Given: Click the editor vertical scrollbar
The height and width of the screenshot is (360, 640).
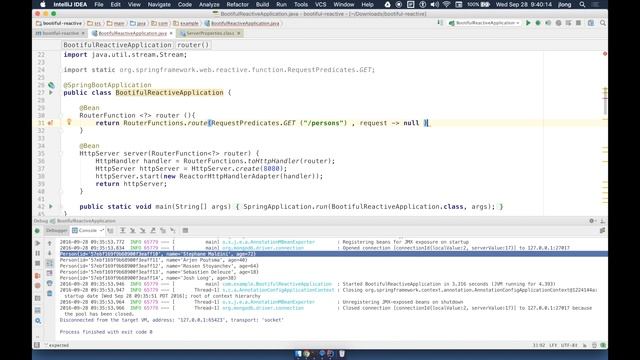Looking at the screenshot, I should coord(605,102).
